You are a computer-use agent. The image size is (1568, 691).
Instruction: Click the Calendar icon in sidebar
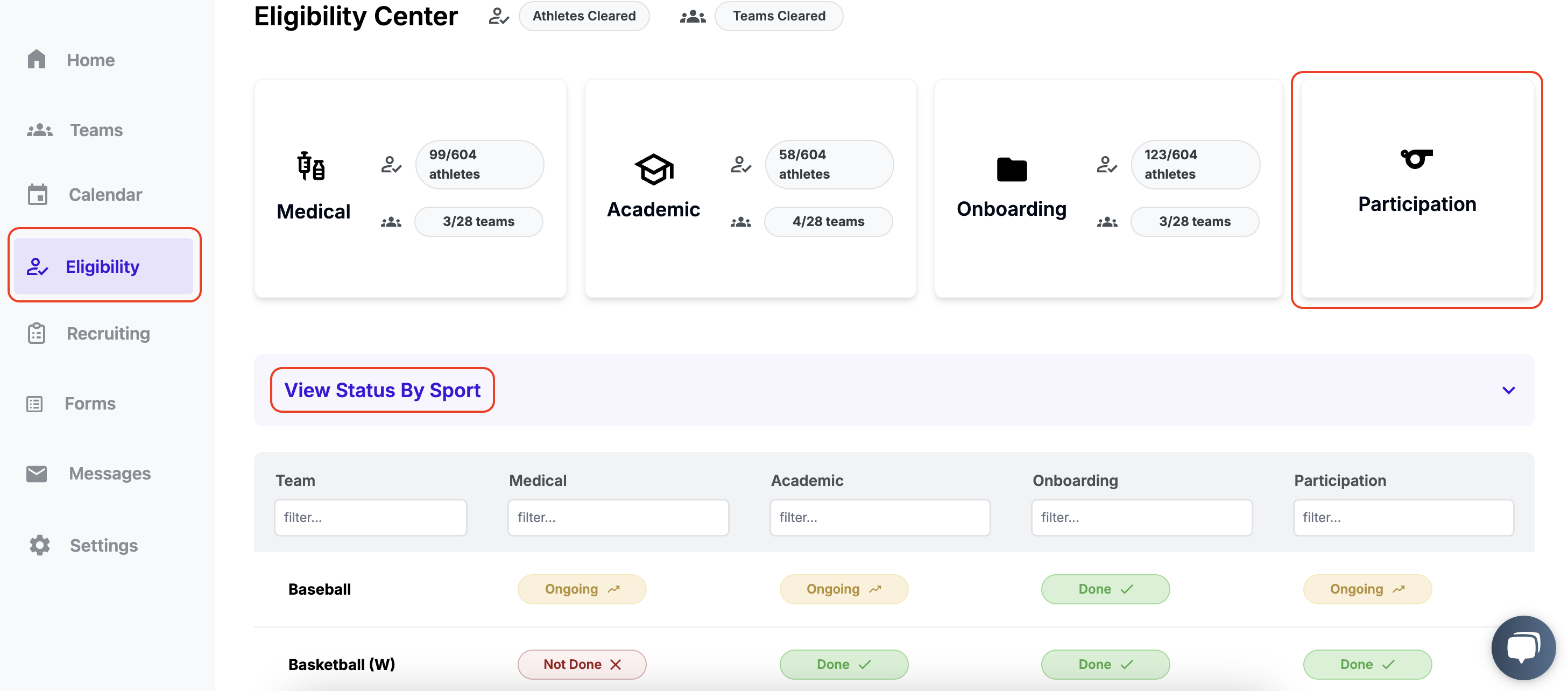38,194
